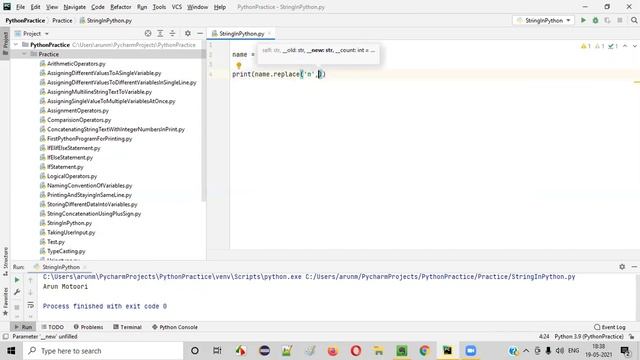Open the Terminal tool window
The width and height of the screenshot is (640, 360).
pyautogui.click(x=127, y=327)
